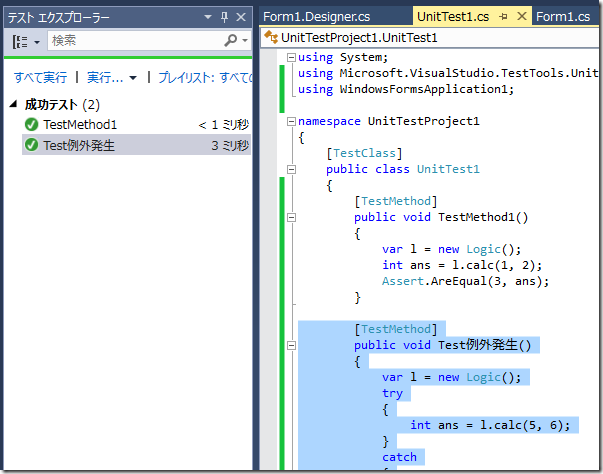Click the pass icon beside Test例外発生
The width and height of the screenshot is (603, 474).
click(32, 145)
